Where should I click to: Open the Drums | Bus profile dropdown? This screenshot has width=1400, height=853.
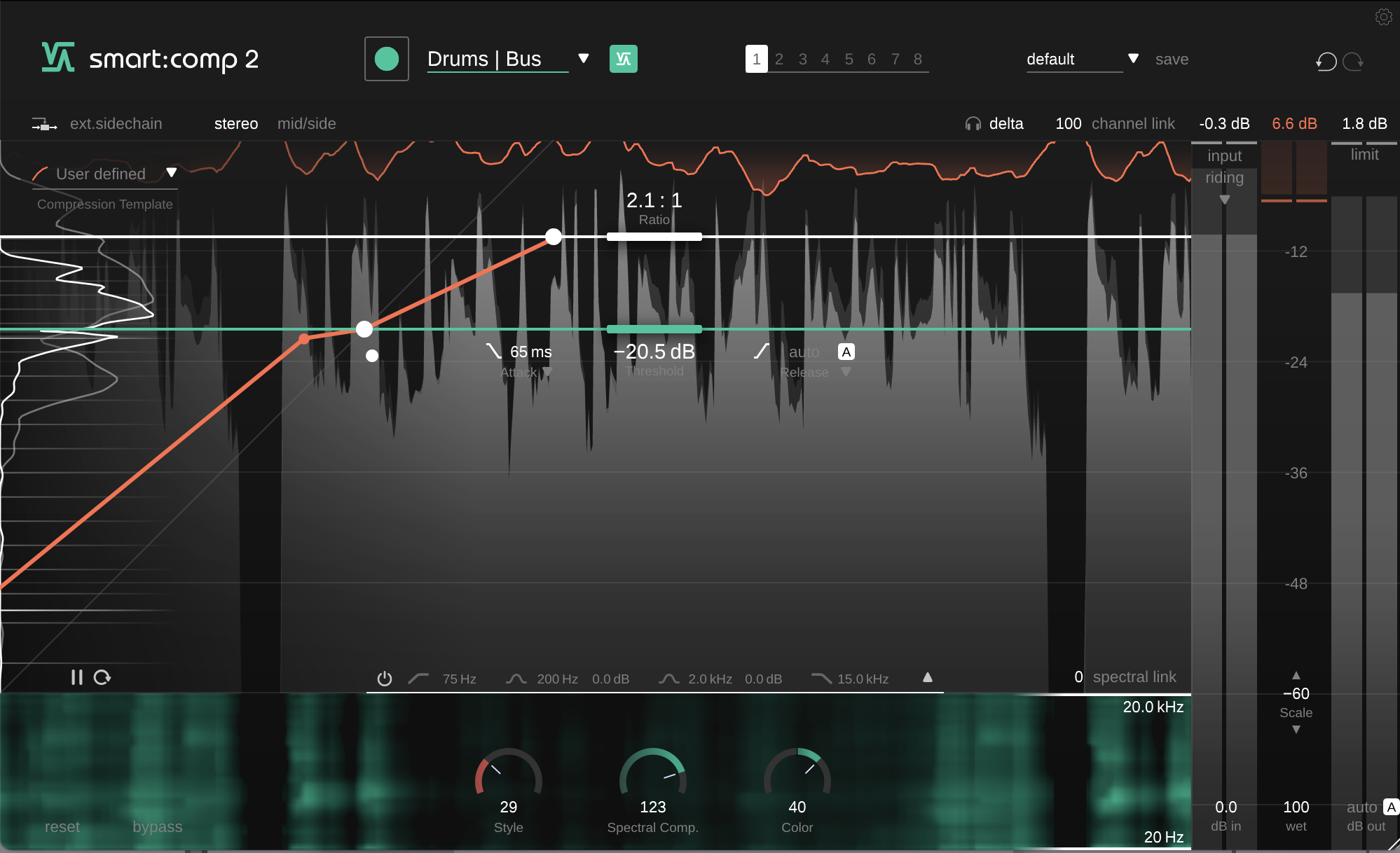[583, 59]
